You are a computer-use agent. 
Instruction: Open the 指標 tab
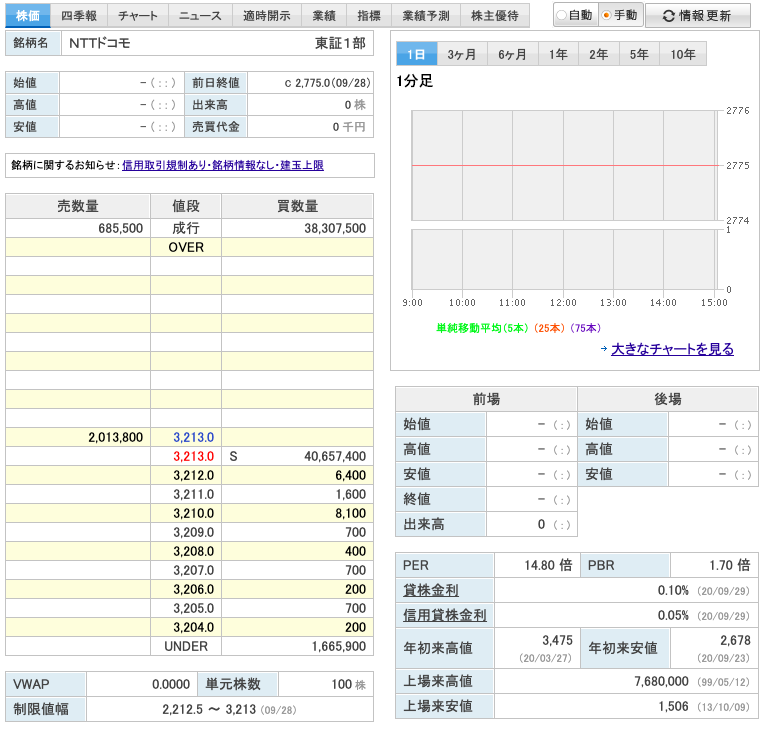(x=369, y=16)
